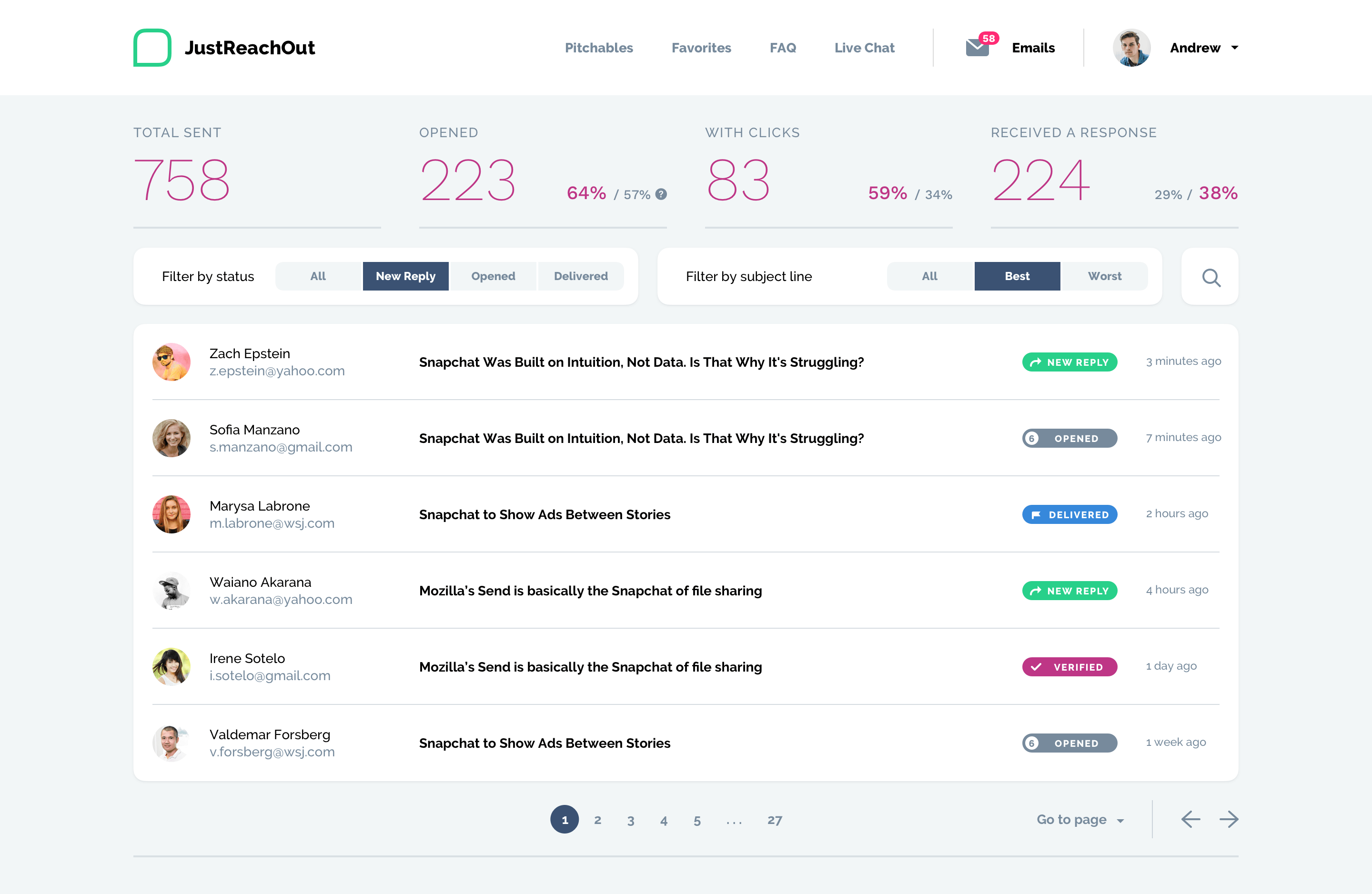Open the Andrew account dropdown

(1205, 48)
